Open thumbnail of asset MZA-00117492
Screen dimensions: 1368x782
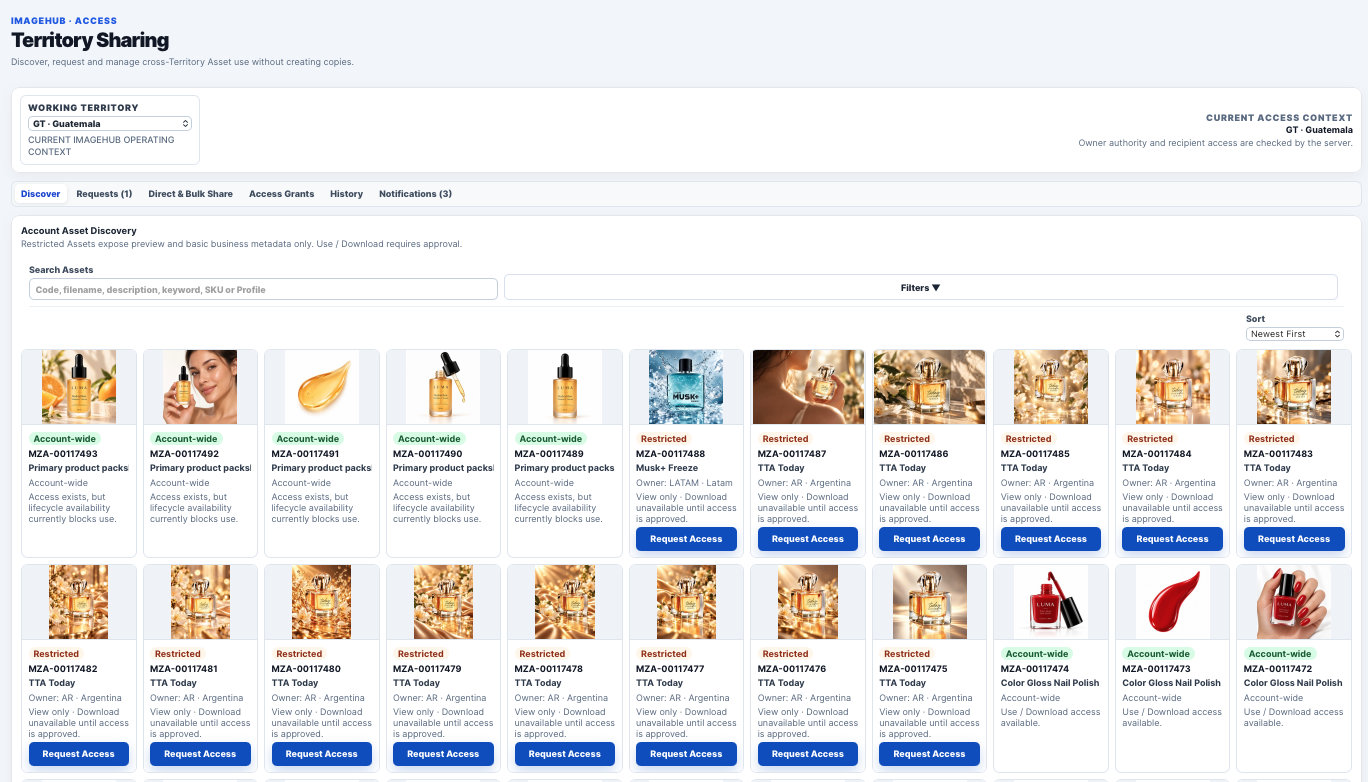(200, 387)
